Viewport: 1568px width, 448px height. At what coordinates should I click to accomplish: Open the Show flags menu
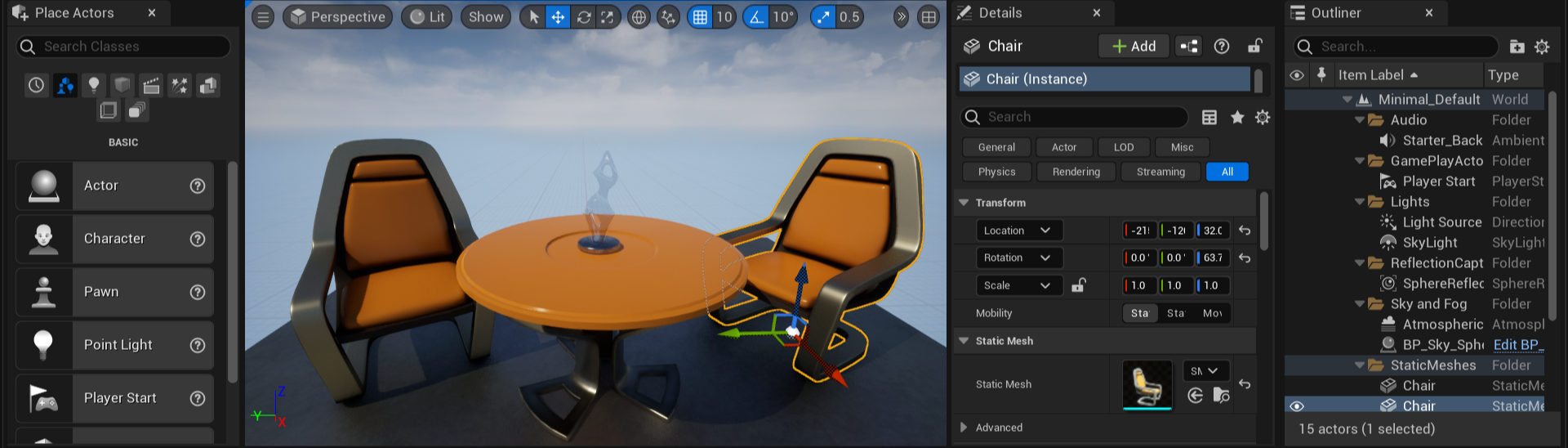click(486, 17)
